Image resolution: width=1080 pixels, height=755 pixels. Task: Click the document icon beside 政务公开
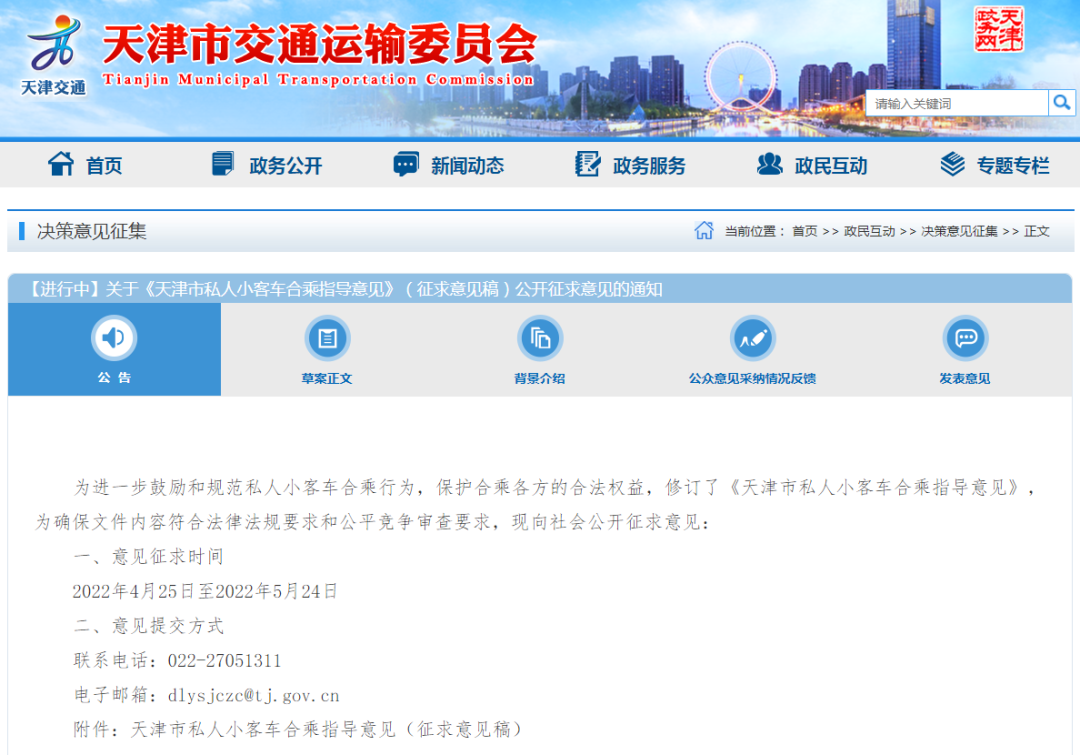tap(222, 164)
